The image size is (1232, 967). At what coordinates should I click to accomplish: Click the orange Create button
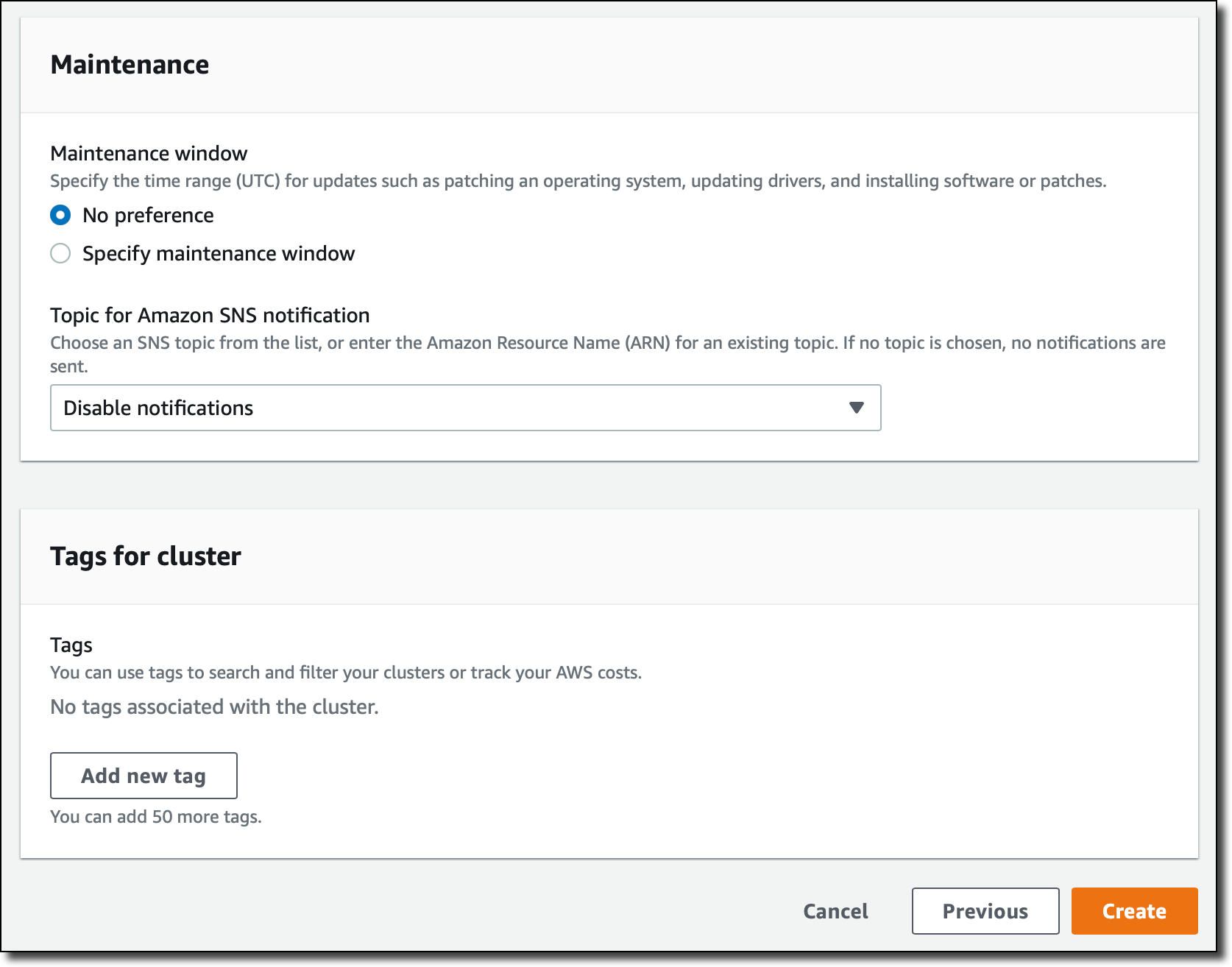[x=1134, y=911]
